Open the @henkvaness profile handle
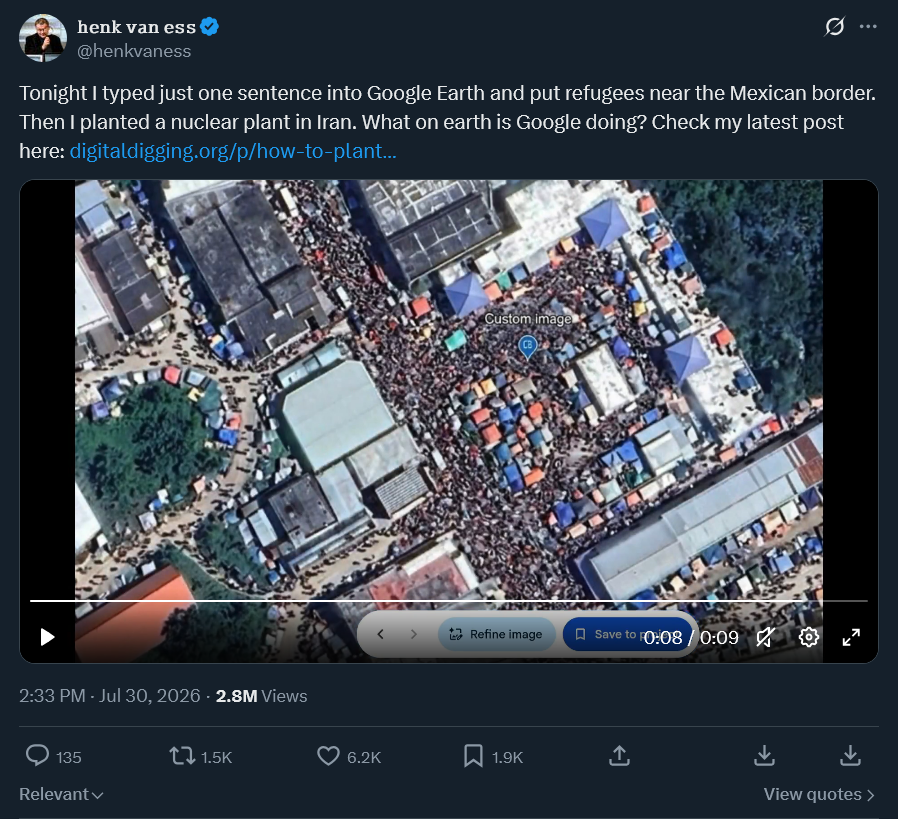Screen dimensions: 898x819 point(134,51)
